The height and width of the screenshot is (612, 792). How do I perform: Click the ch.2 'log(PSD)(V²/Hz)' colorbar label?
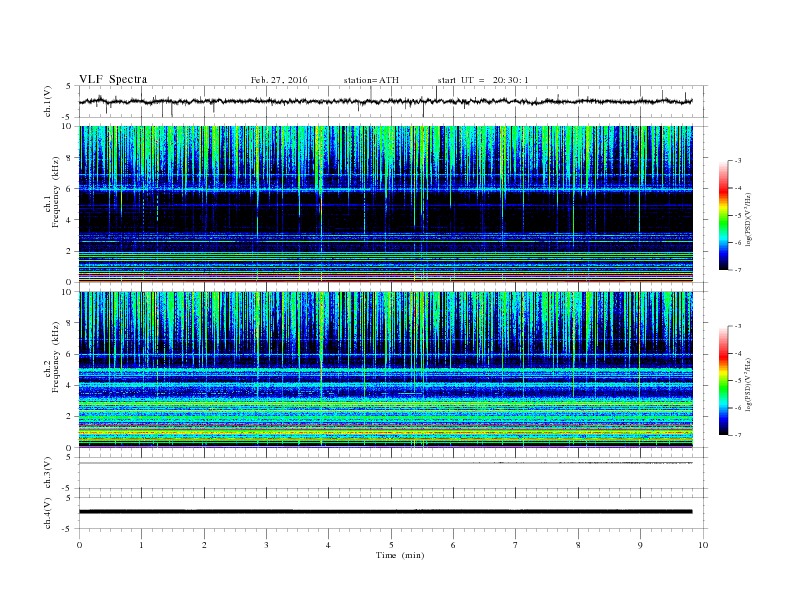tap(748, 384)
